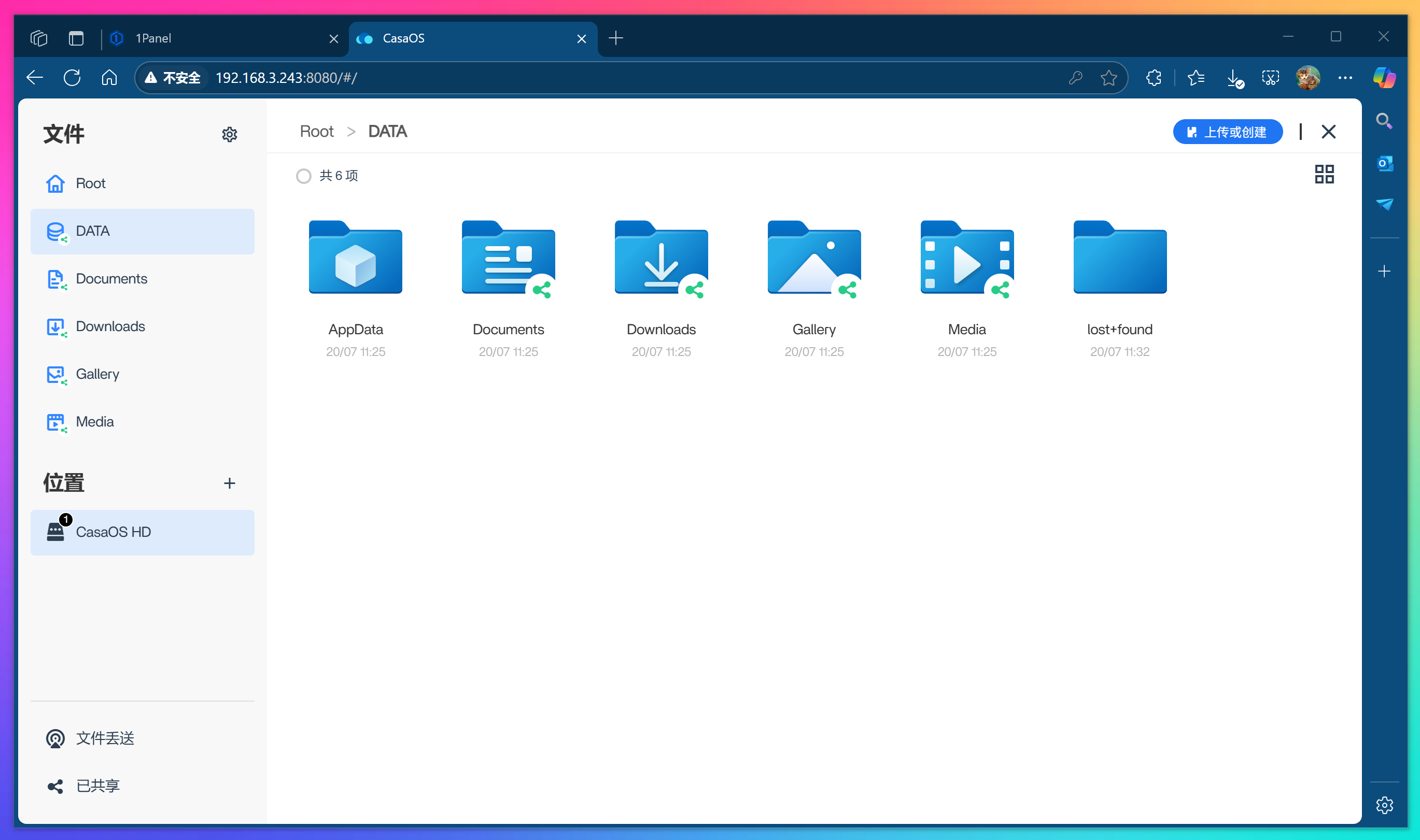This screenshot has height=840, width=1420.
Task: Click the browser extensions puzzle icon
Action: (x=1154, y=78)
